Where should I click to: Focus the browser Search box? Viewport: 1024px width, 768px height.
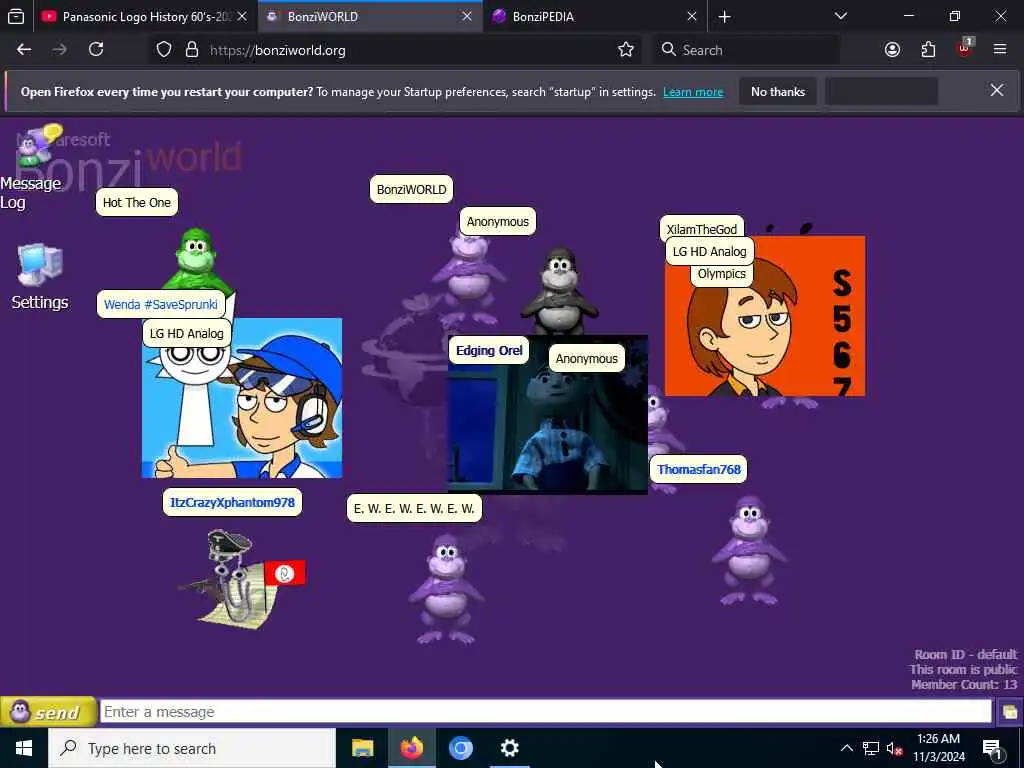745,50
